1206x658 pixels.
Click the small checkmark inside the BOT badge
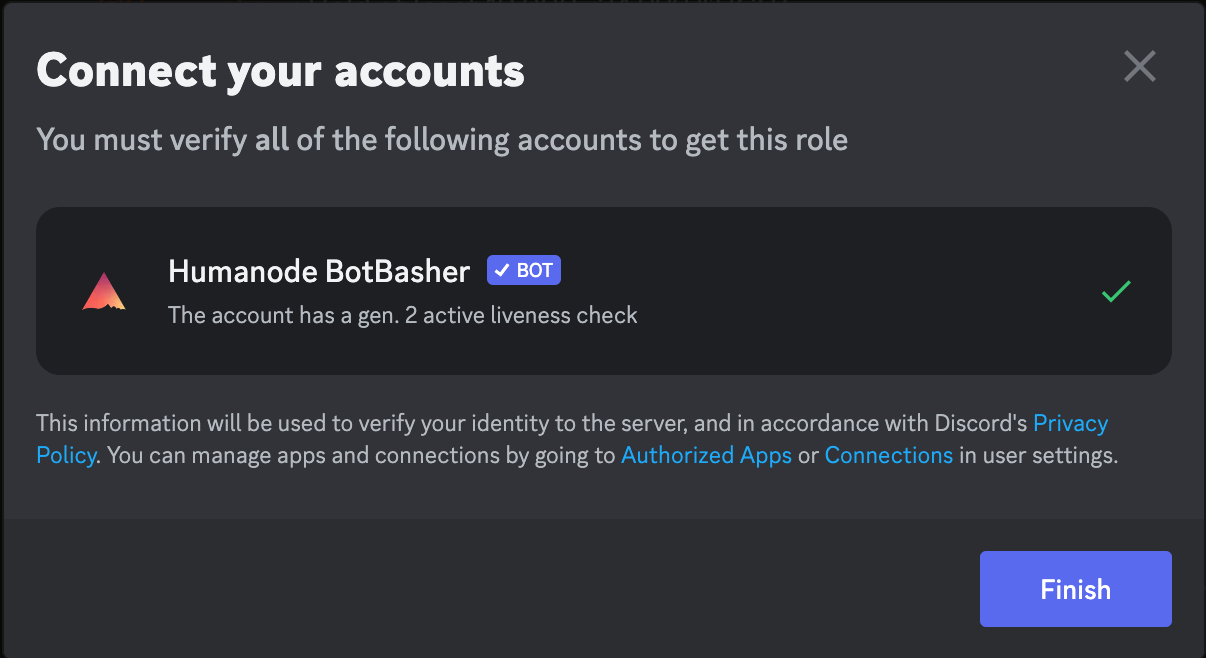point(502,271)
